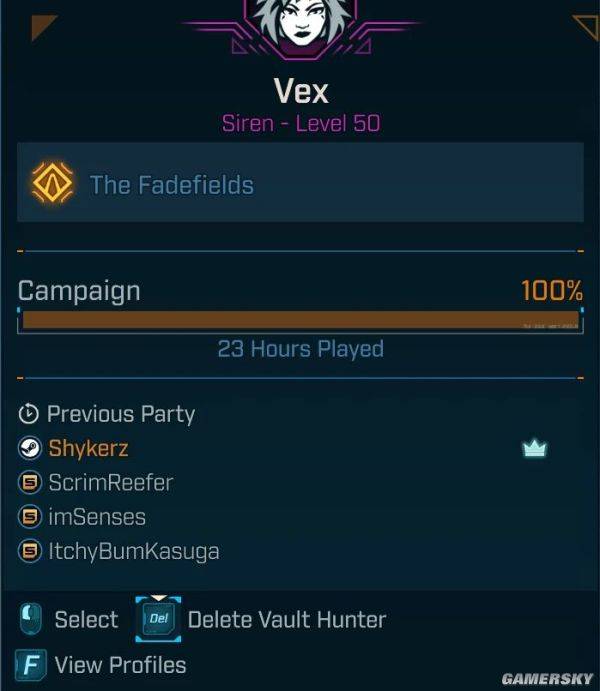Click the Vex Siren character portrait
Screen dimensions: 600x691
click(x=301, y=26)
